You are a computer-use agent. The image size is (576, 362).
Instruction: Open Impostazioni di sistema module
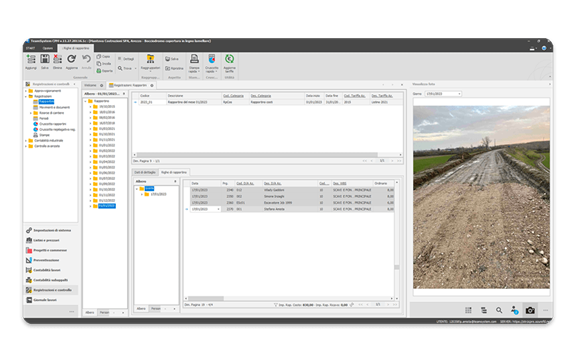tap(50, 230)
